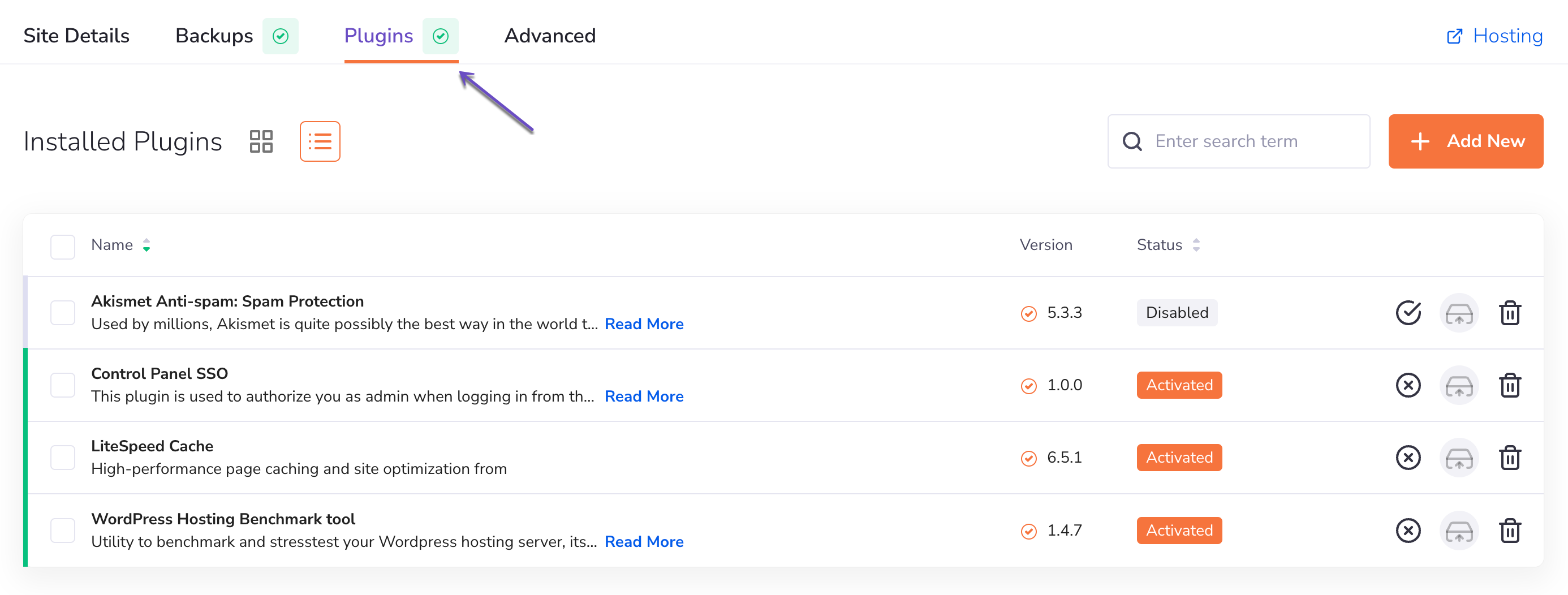The image size is (1568, 595).
Task: Switch to grid view of plugins
Action: [261, 142]
